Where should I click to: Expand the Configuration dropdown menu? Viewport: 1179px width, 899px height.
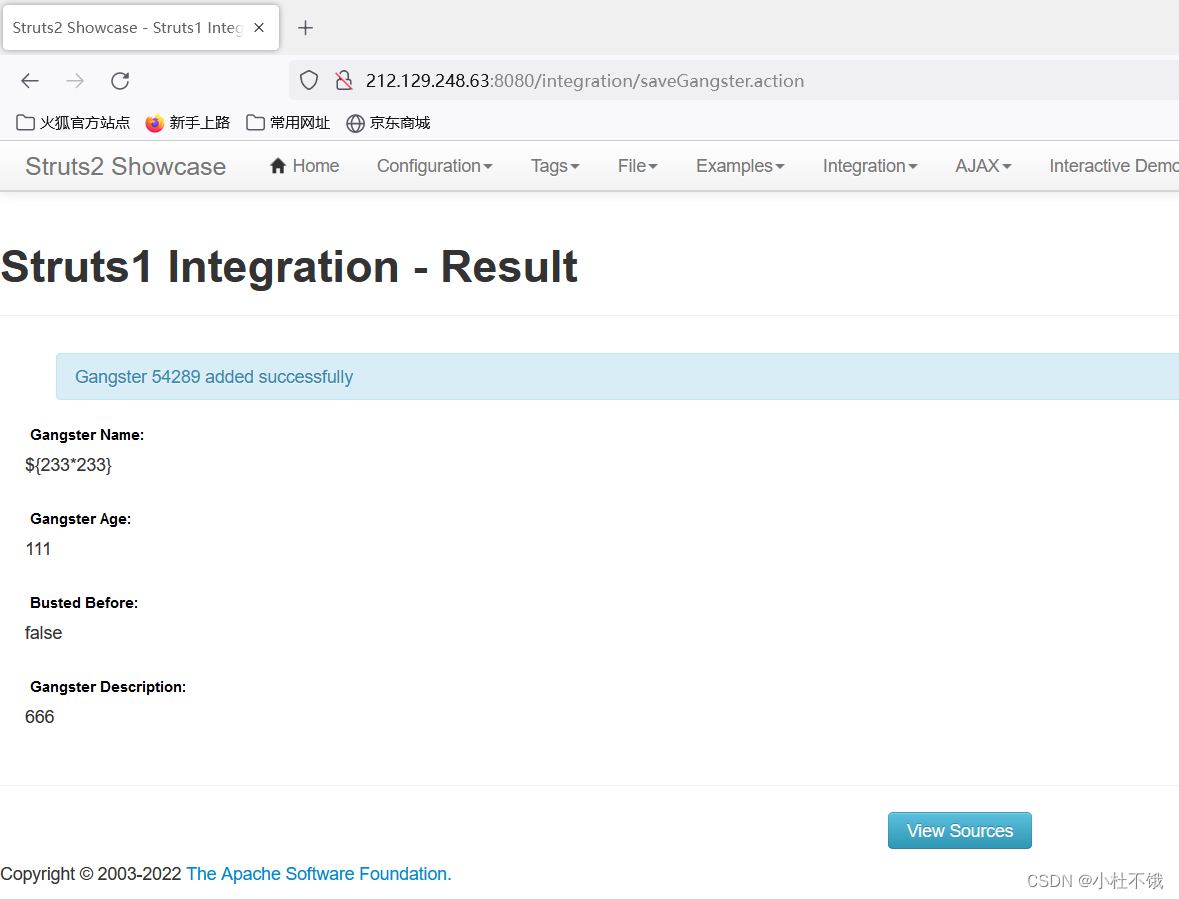point(435,166)
